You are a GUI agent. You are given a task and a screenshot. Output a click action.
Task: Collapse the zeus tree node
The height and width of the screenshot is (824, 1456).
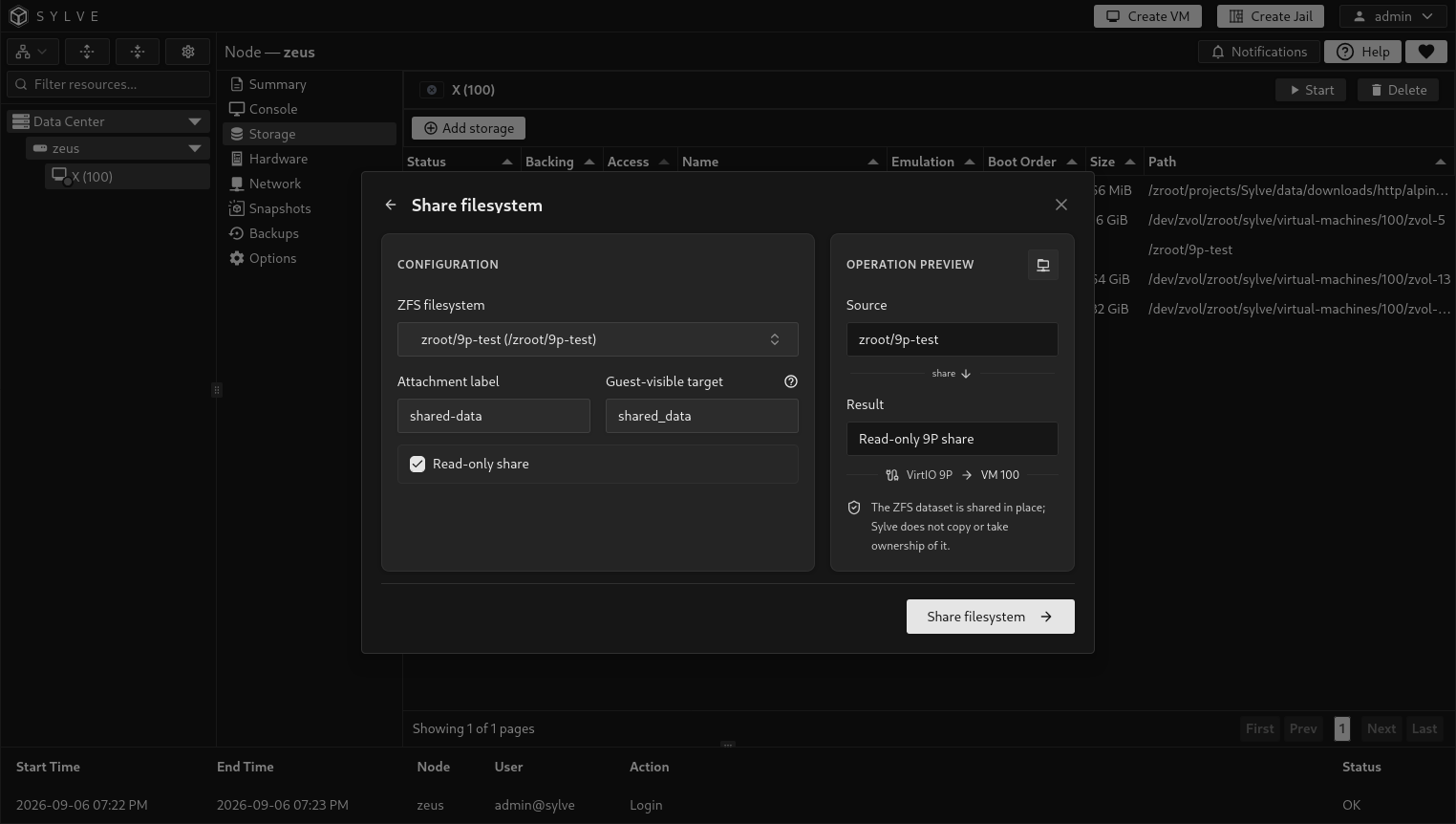pyautogui.click(x=195, y=148)
